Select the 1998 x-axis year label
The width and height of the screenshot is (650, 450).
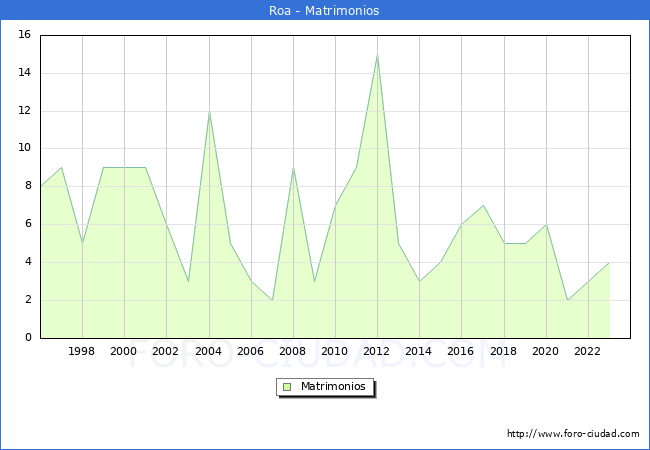click(82, 351)
